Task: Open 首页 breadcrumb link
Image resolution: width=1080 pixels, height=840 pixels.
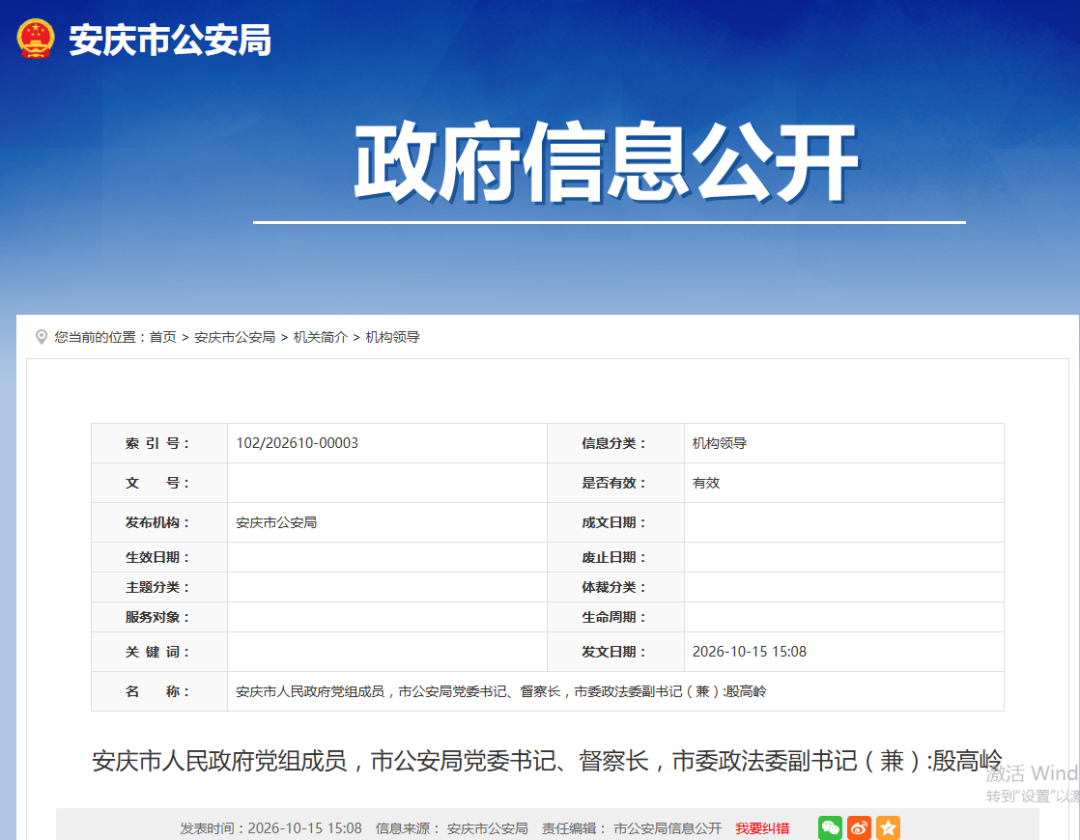Action: (x=163, y=337)
